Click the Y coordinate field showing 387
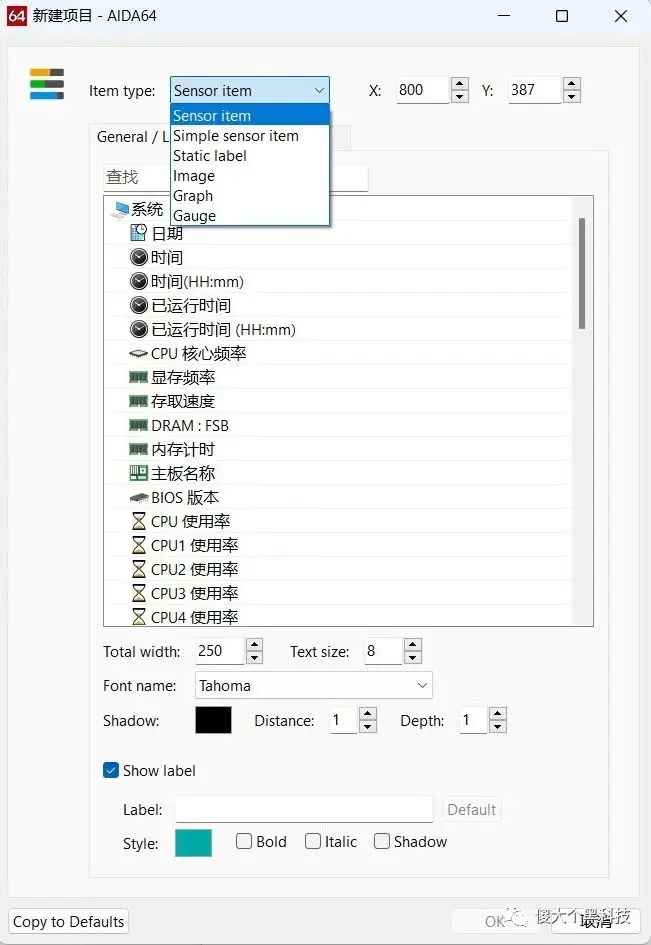Screen dimensions: 651x945 535,90
